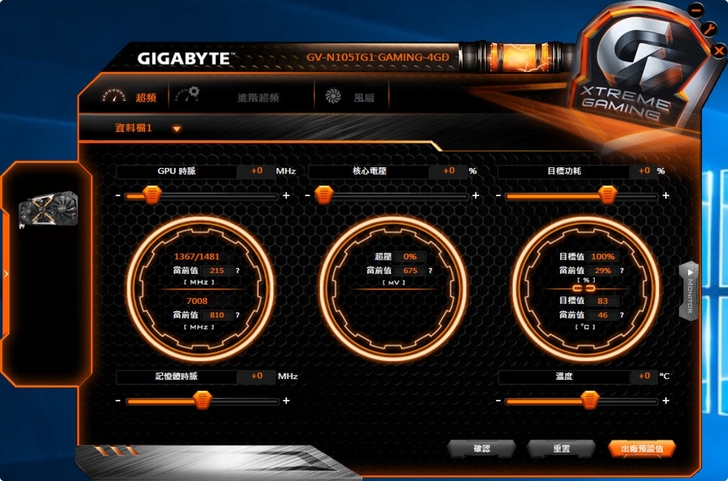Decrease 目標功耗 with minus button

498,196
